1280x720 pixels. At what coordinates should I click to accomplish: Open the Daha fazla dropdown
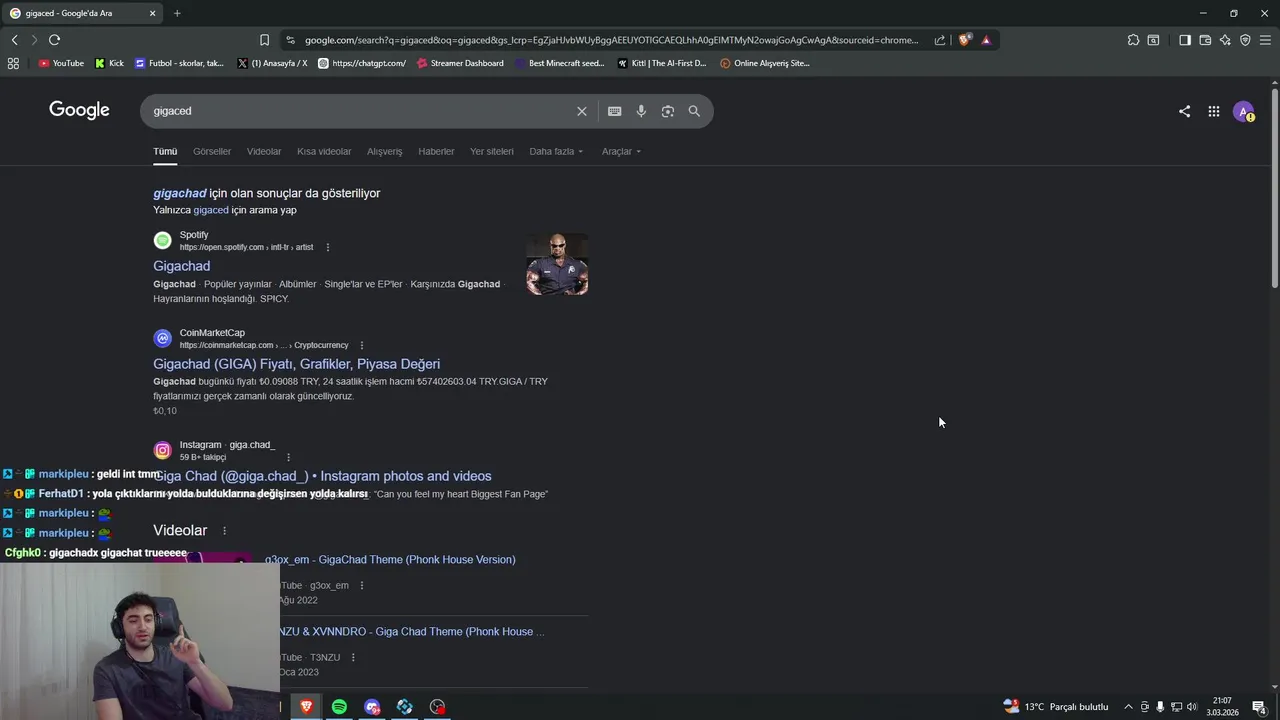pos(556,151)
